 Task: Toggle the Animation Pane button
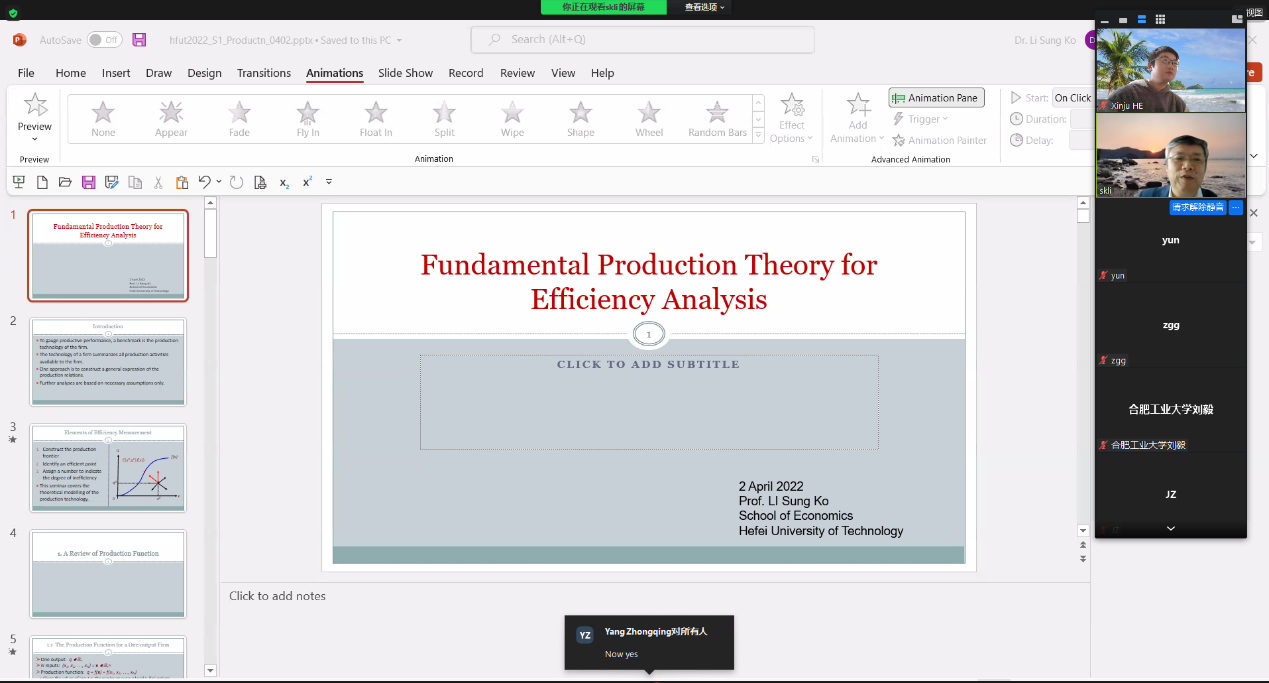(x=936, y=98)
